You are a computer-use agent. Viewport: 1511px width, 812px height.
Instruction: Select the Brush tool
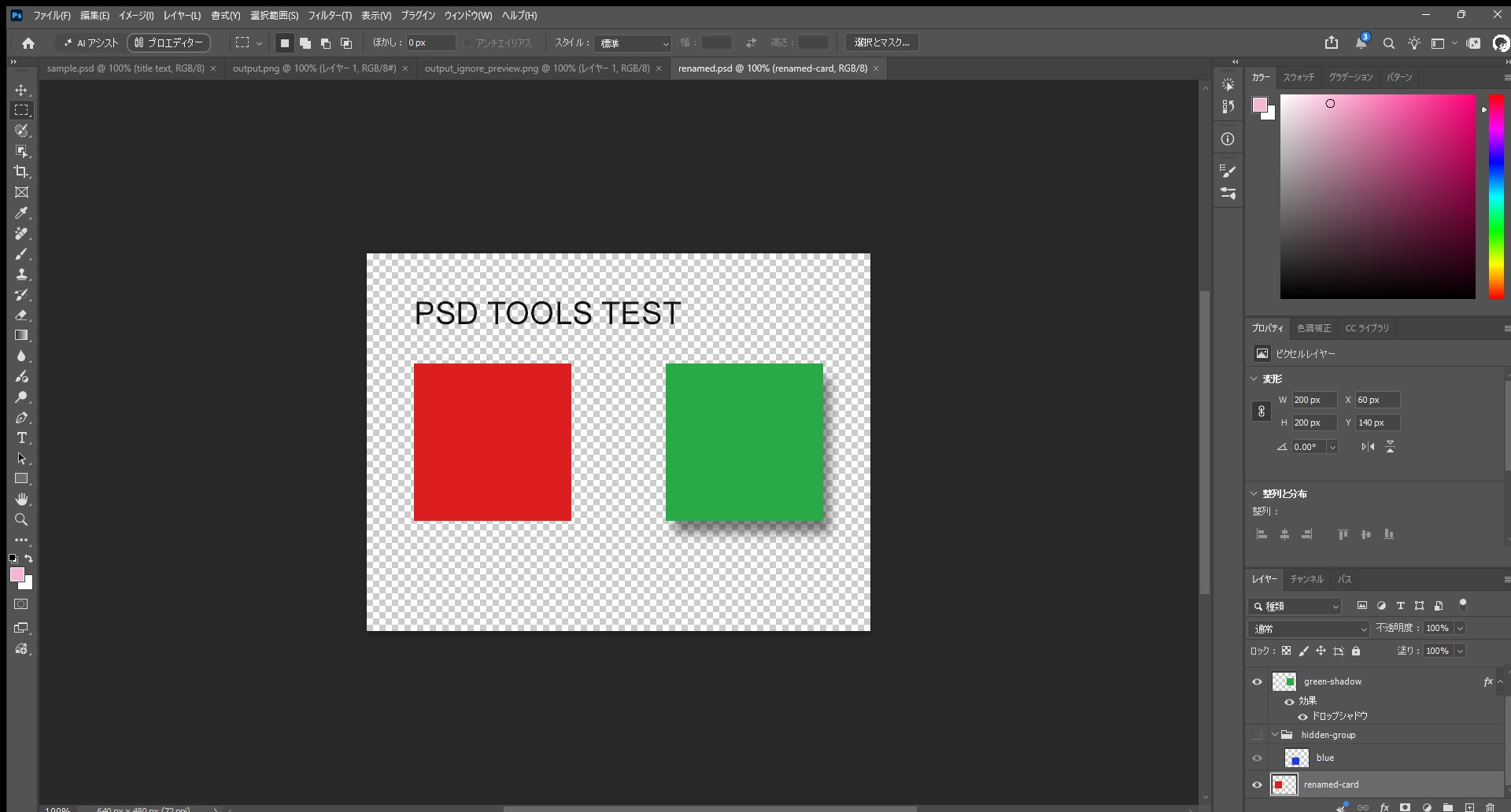tap(21, 253)
